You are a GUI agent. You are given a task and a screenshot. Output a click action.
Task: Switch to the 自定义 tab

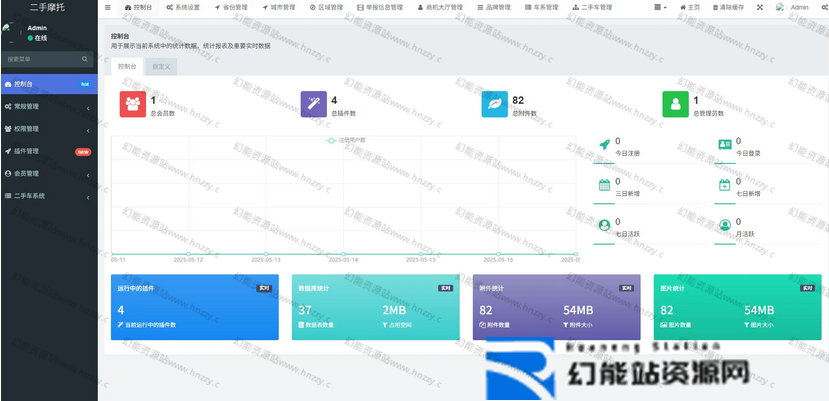160,67
